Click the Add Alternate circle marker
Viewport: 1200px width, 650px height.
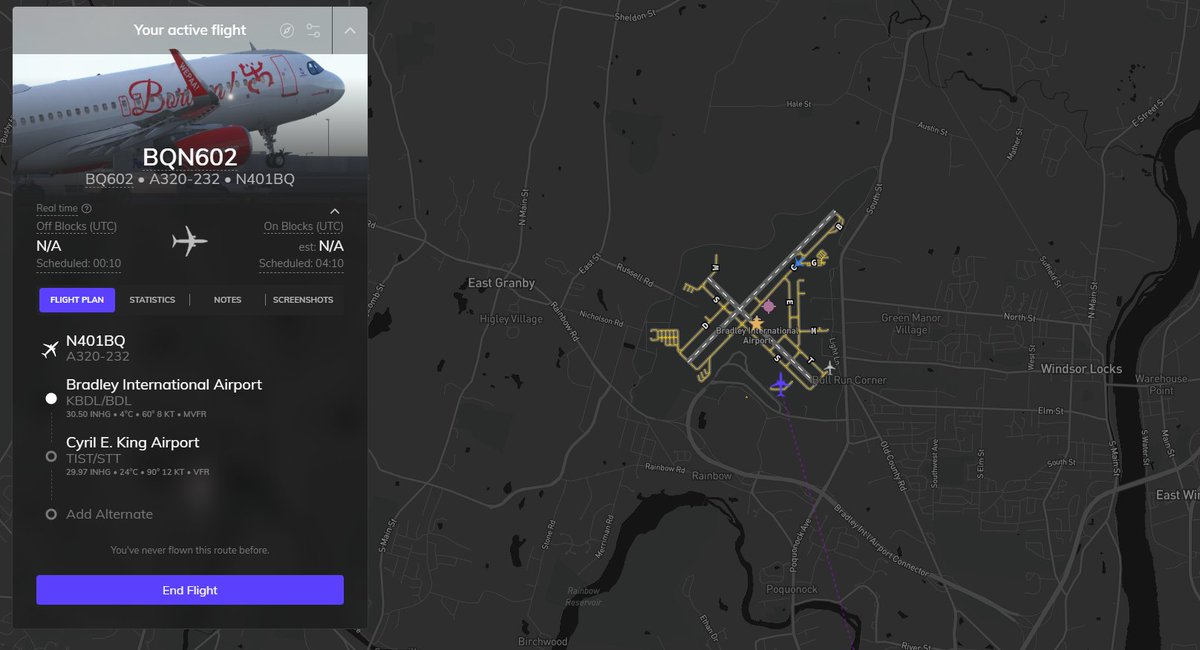coord(51,514)
